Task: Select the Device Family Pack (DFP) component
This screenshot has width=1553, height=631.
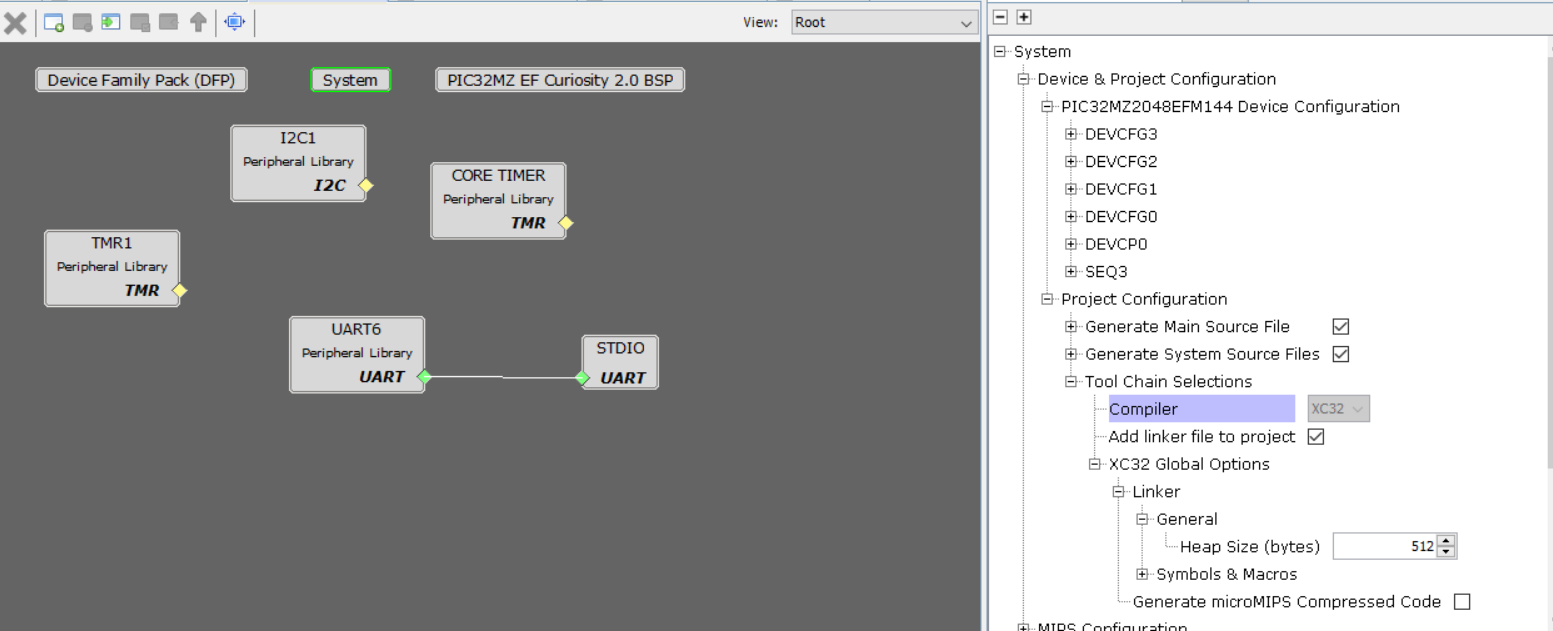Action: point(141,80)
